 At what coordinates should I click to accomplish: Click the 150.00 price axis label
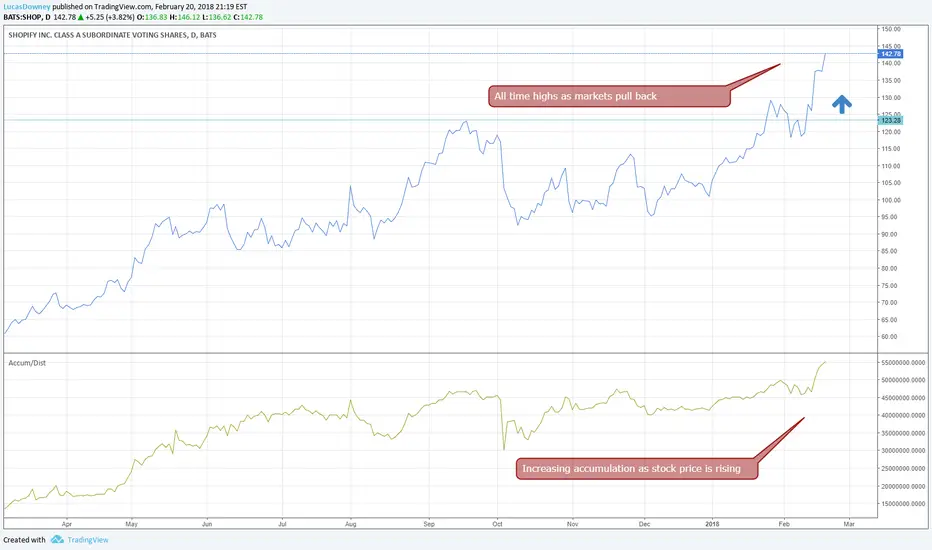click(891, 29)
